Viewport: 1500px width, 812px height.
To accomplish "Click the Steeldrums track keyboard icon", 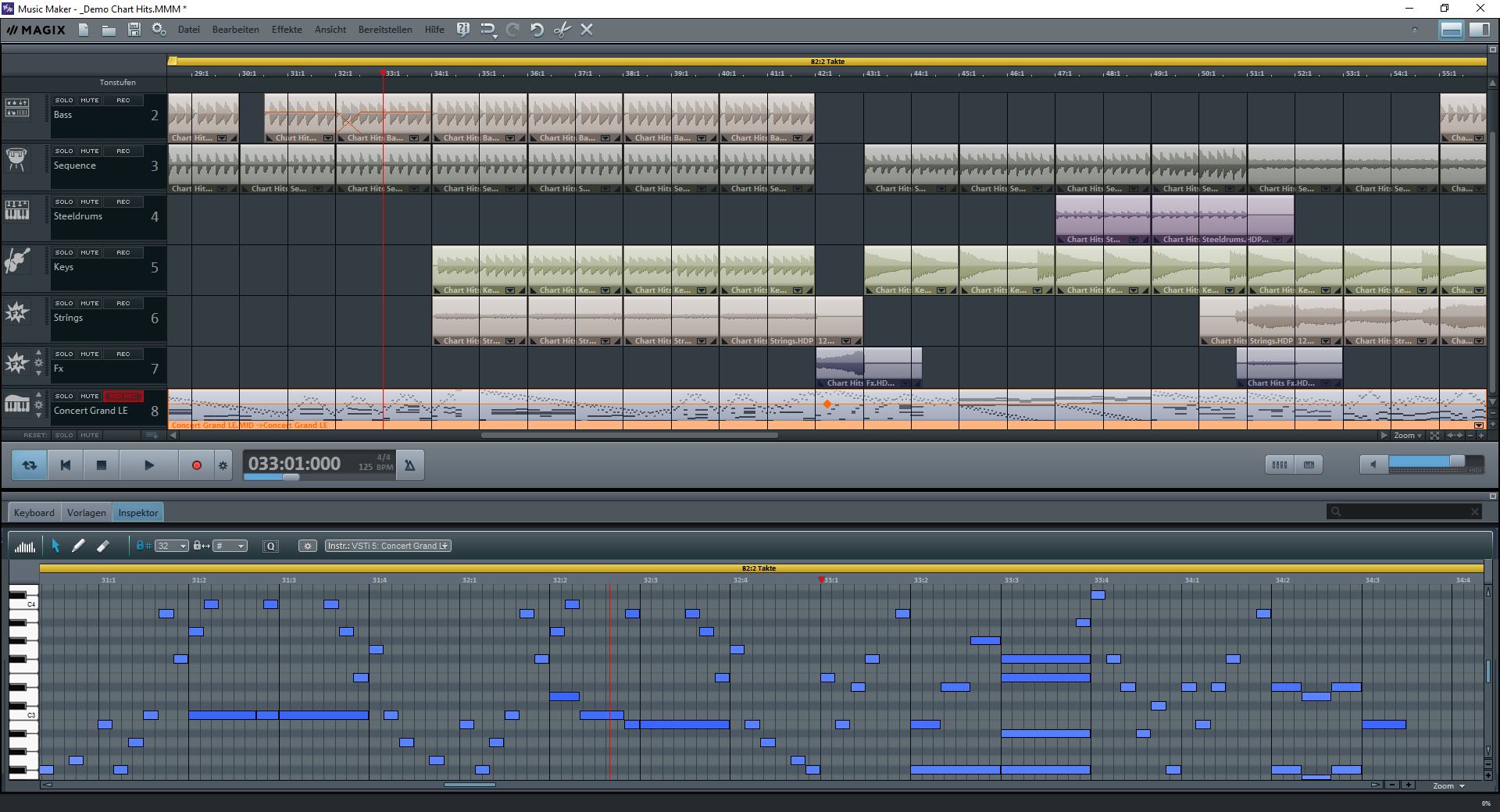I will (16, 210).
